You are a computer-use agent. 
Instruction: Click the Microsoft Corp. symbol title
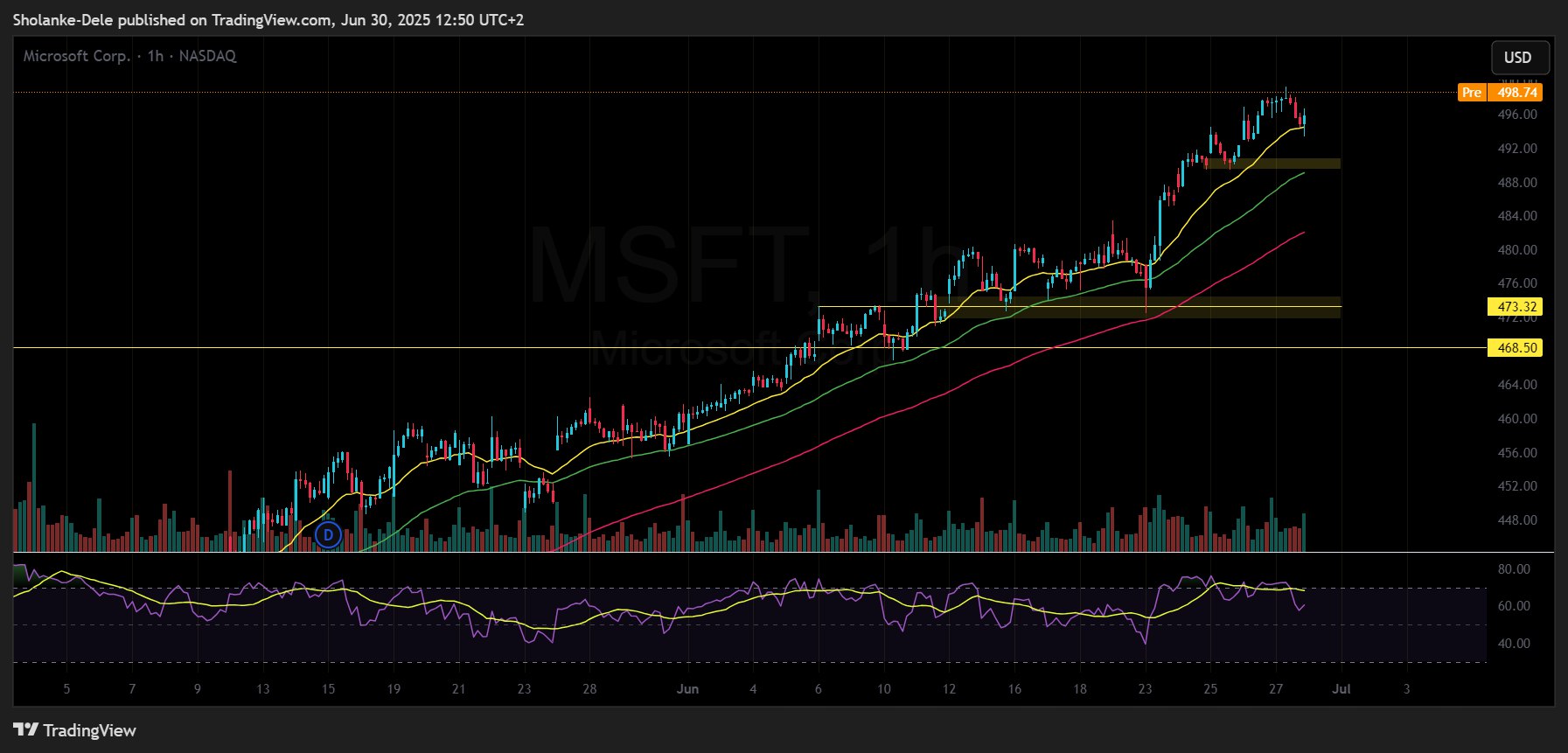[x=77, y=56]
